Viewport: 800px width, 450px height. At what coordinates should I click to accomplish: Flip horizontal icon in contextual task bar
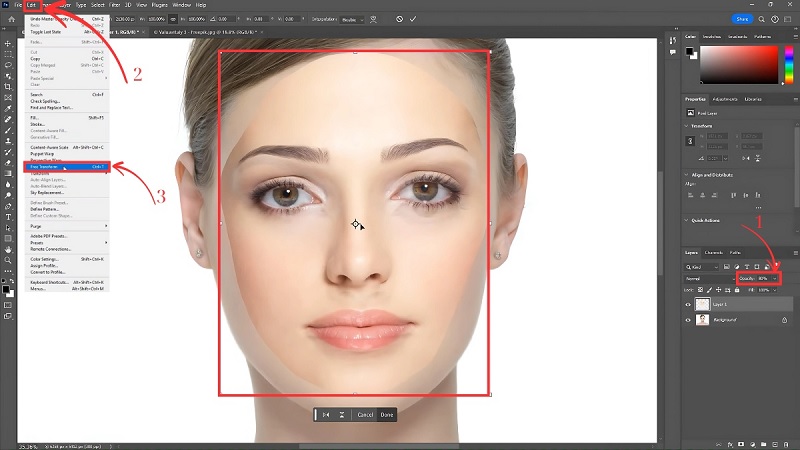(326, 415)
